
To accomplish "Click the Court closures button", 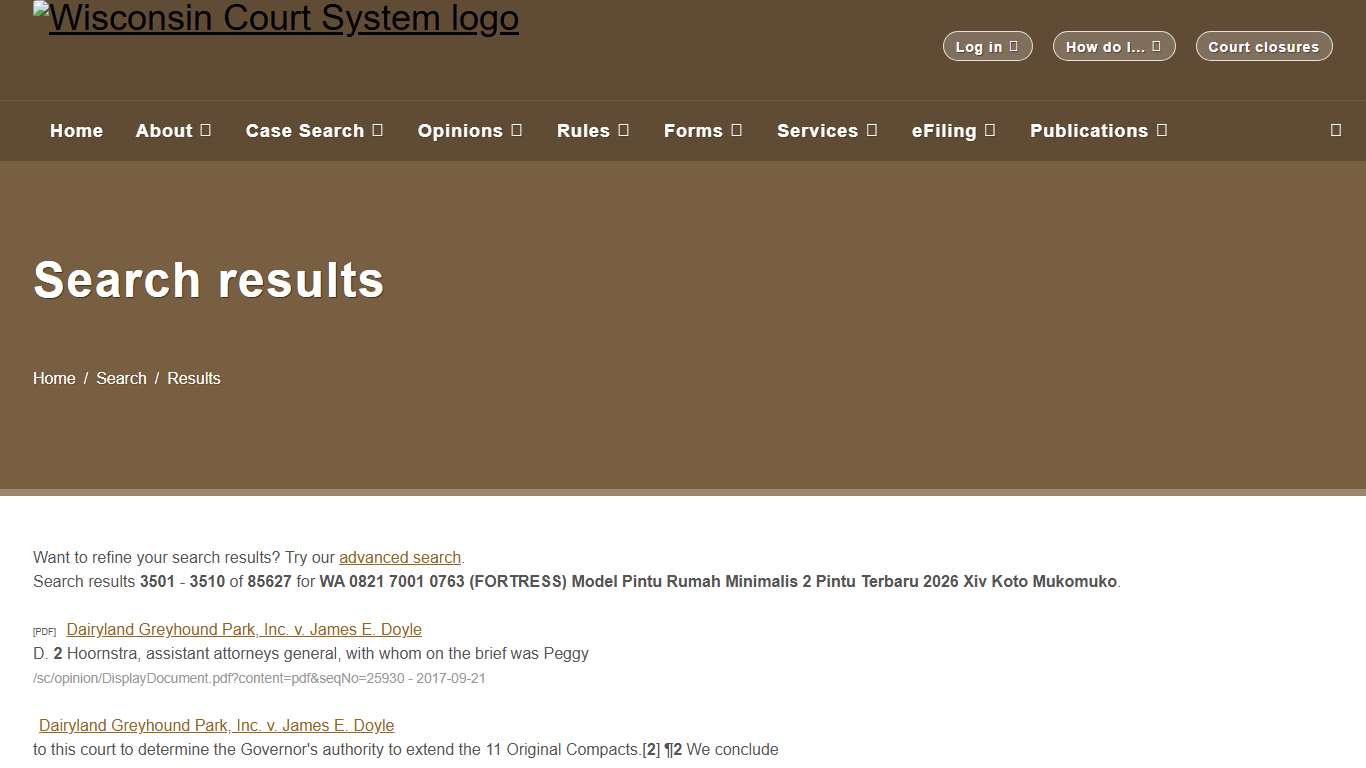I will click(x=1263, y=46).
